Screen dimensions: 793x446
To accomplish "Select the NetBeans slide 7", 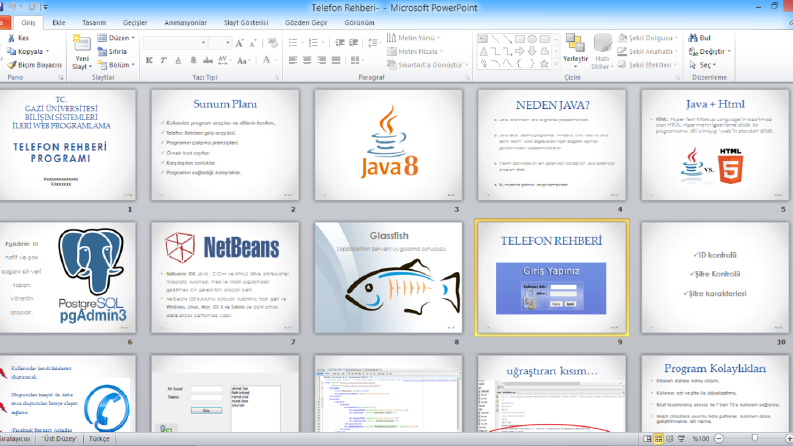I will click(x=225, y=277).
